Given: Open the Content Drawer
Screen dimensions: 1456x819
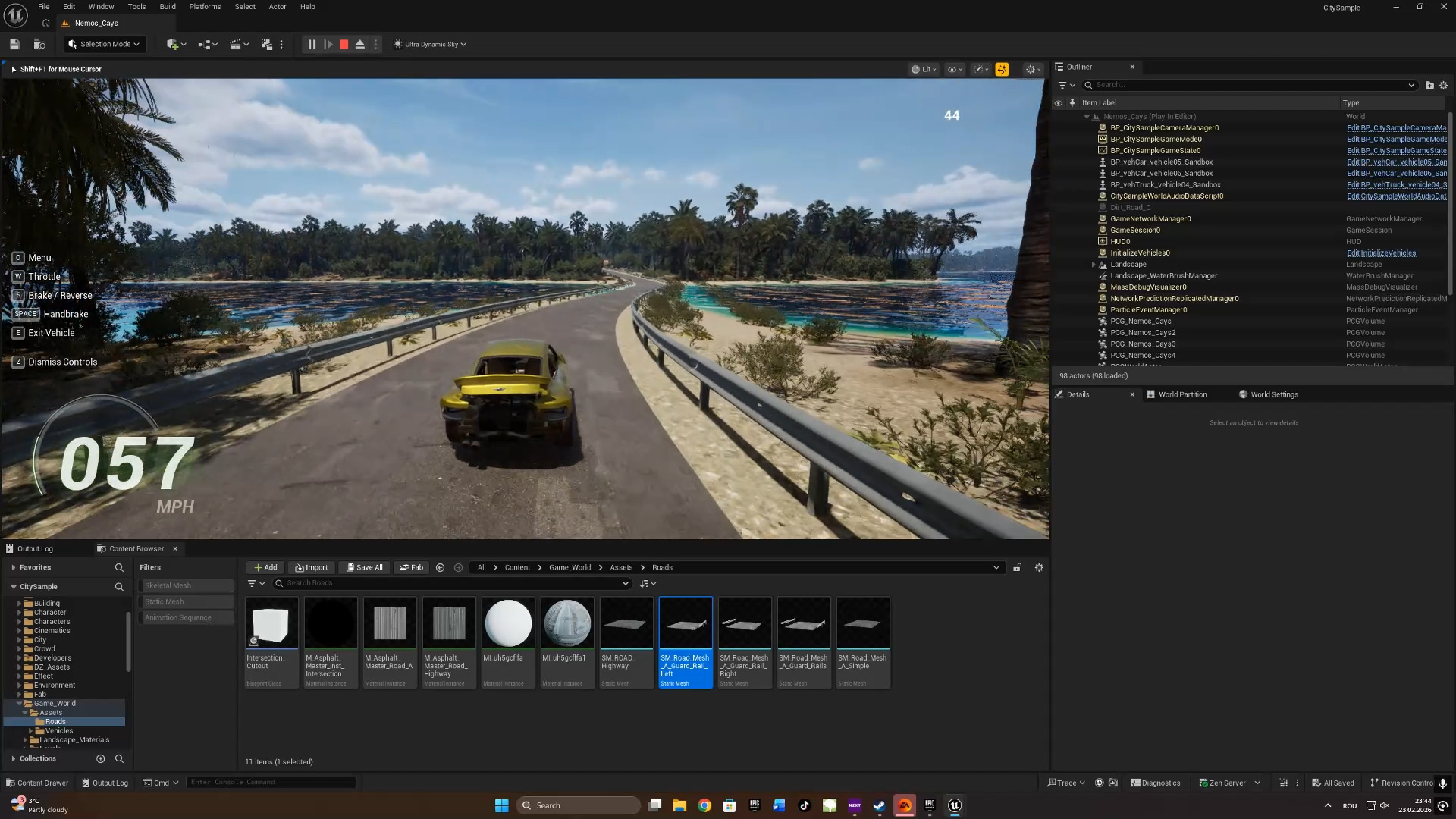Looking at the screenshot, I should [x=36, y=783].
